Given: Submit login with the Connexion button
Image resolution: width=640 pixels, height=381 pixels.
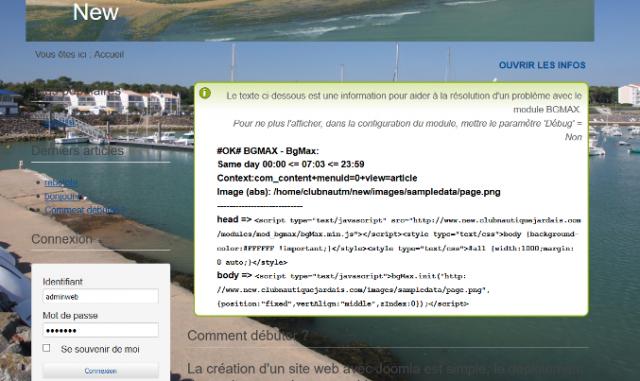Looking at the screenshot, I should [100, 371].
